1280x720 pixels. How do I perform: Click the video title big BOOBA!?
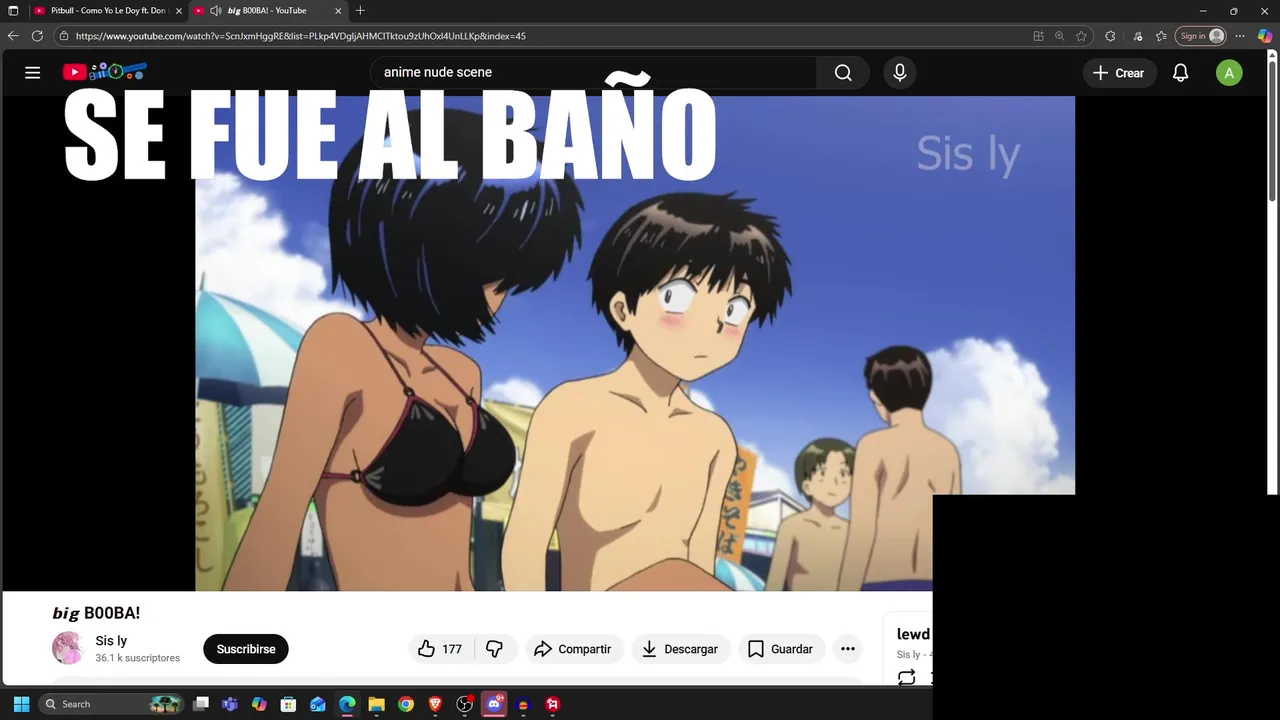[x=96, y=613]
